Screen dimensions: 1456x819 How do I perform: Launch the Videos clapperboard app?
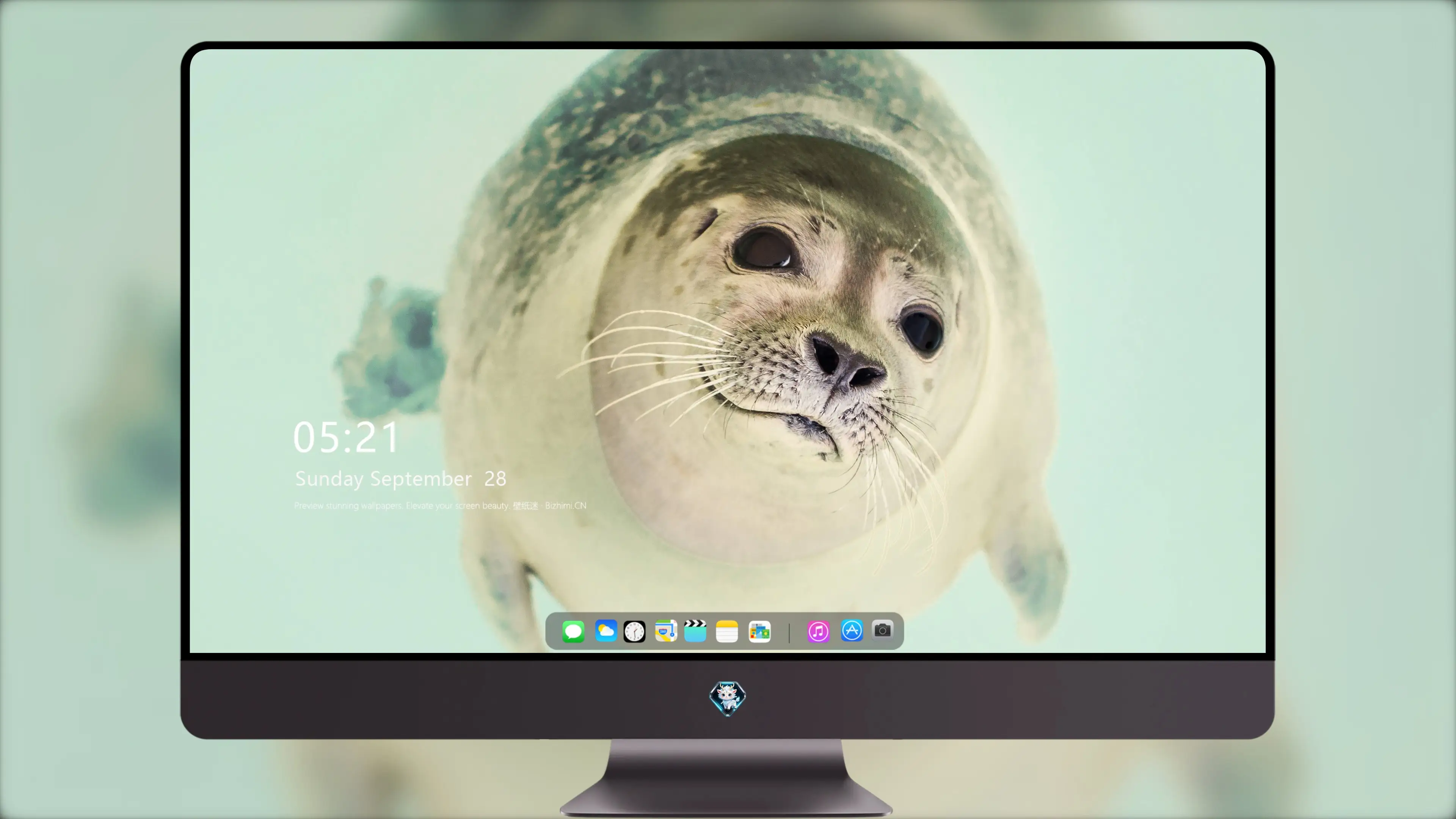pos(695,631)
